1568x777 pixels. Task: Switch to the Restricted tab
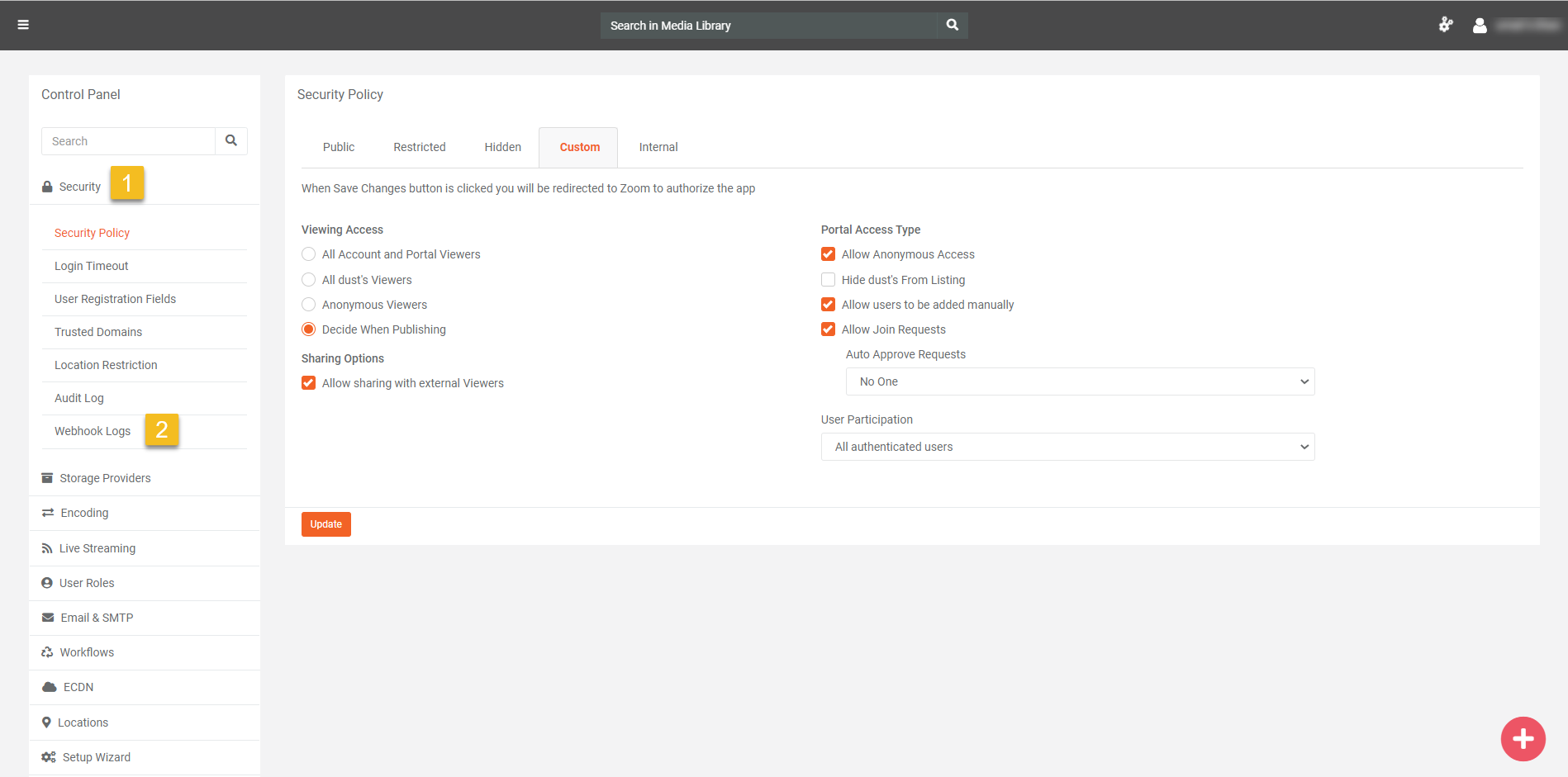(419, 147)
